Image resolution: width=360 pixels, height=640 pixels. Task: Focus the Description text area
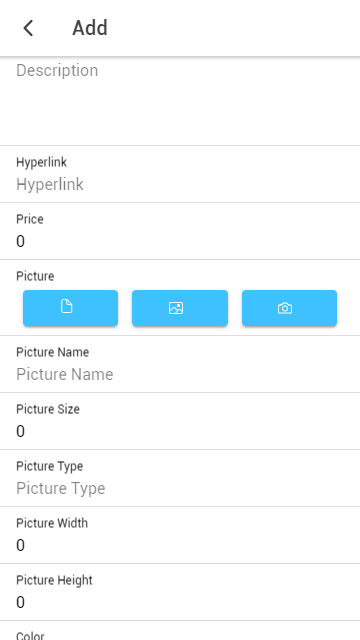click(x=180, y=101)
